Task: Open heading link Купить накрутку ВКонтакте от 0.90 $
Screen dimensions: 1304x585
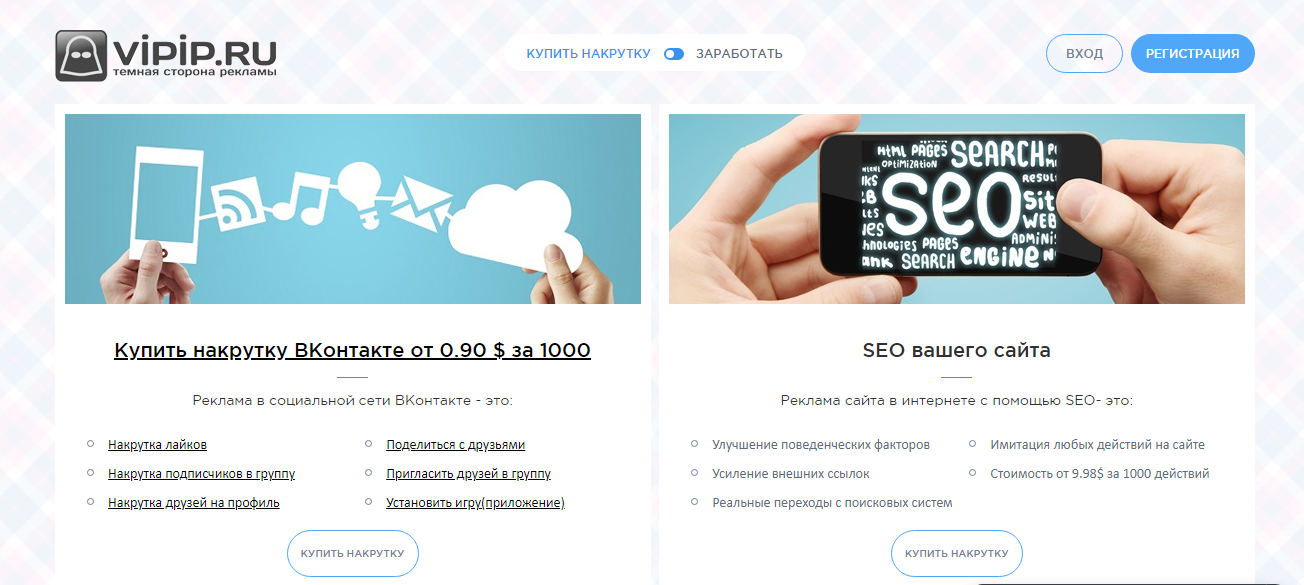Action: coord(352,351)
